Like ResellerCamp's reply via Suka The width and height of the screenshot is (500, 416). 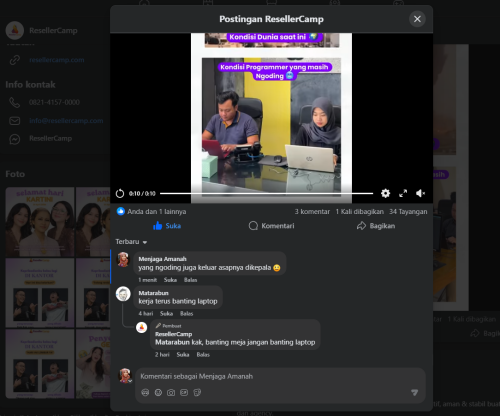183,355
